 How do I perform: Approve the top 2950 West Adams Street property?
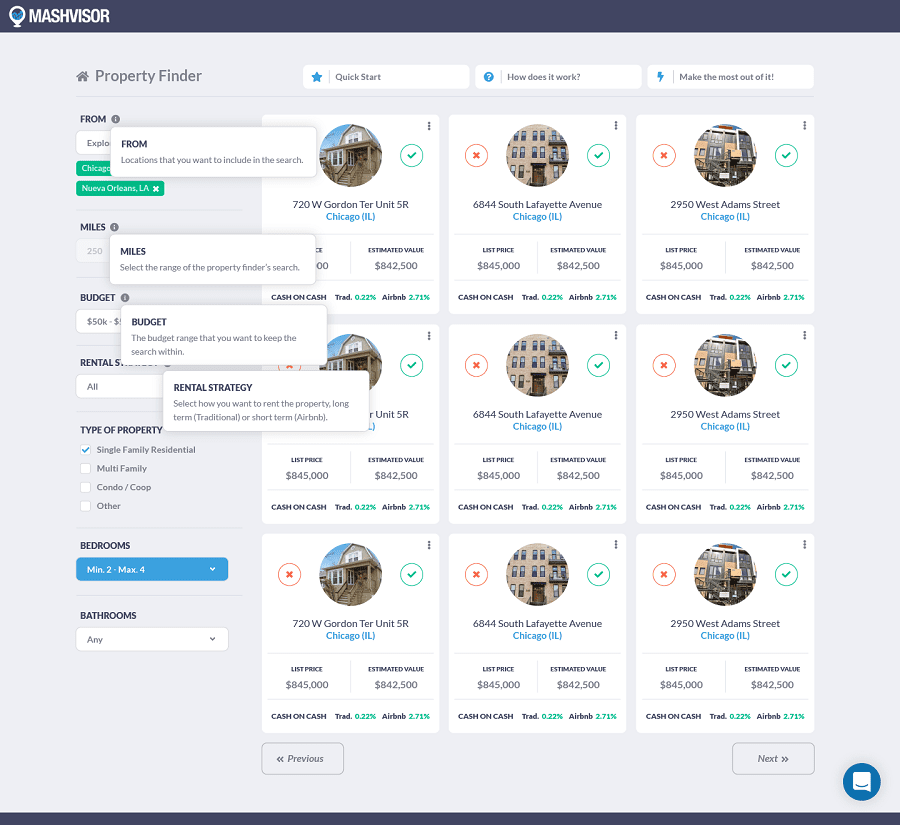point(786,156)
